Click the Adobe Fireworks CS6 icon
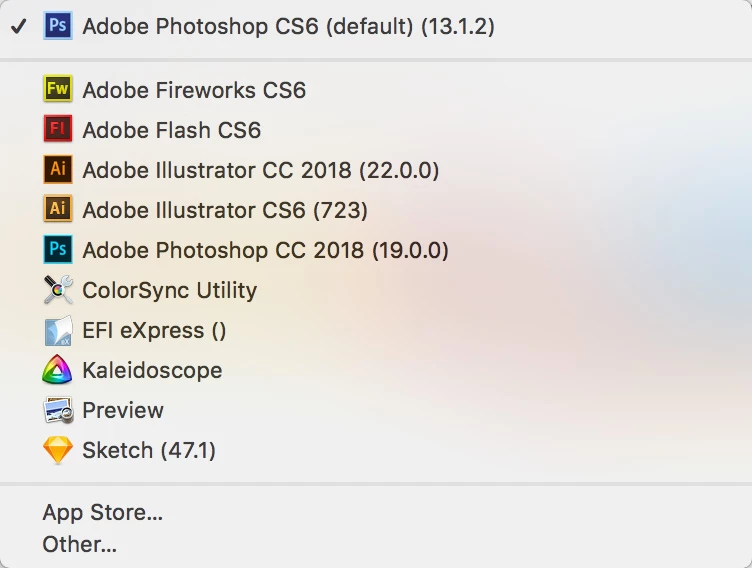Viewport: 752px width, 568px height. pos(58,90)
